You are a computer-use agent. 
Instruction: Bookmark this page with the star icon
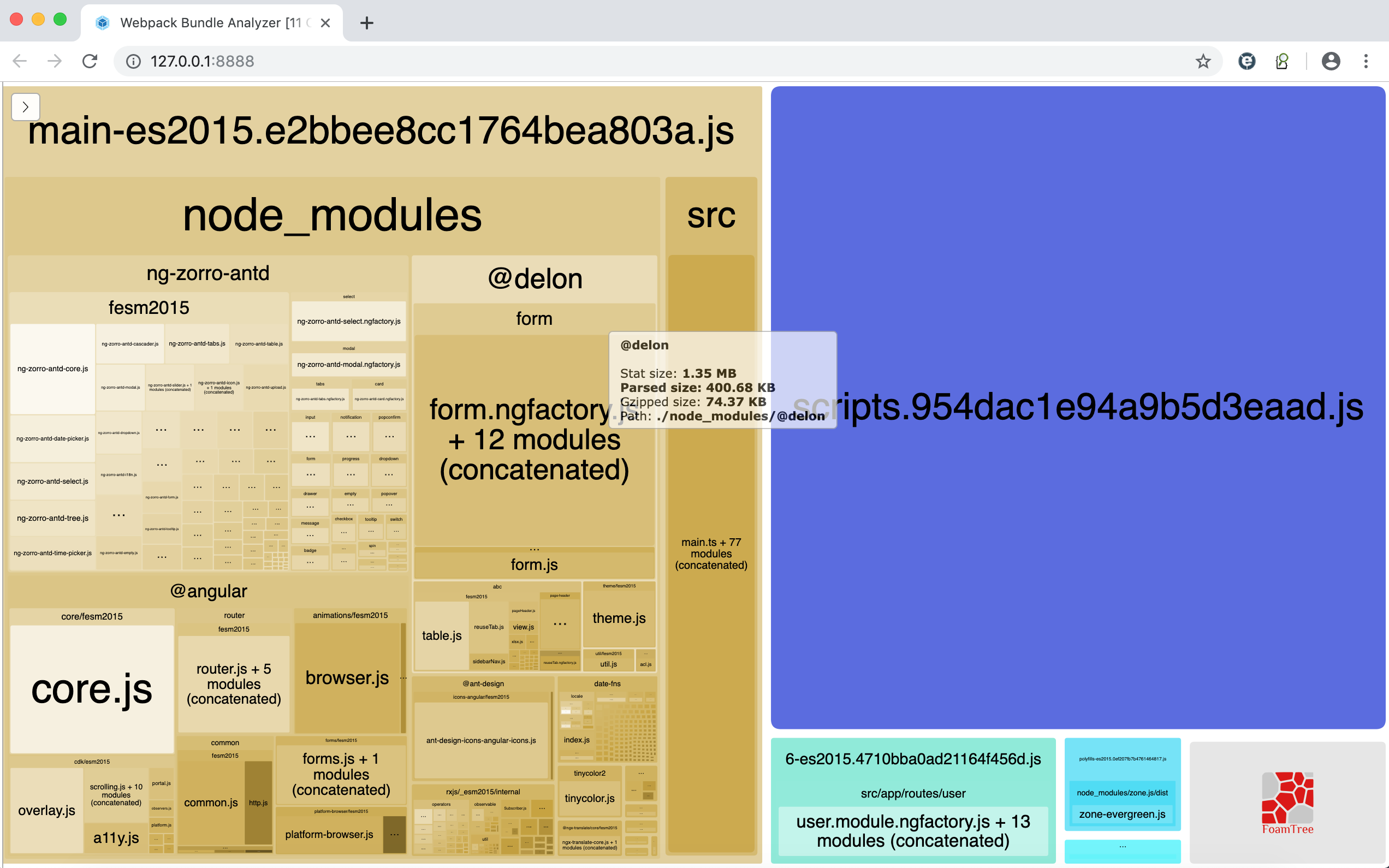click(1203, 61)
